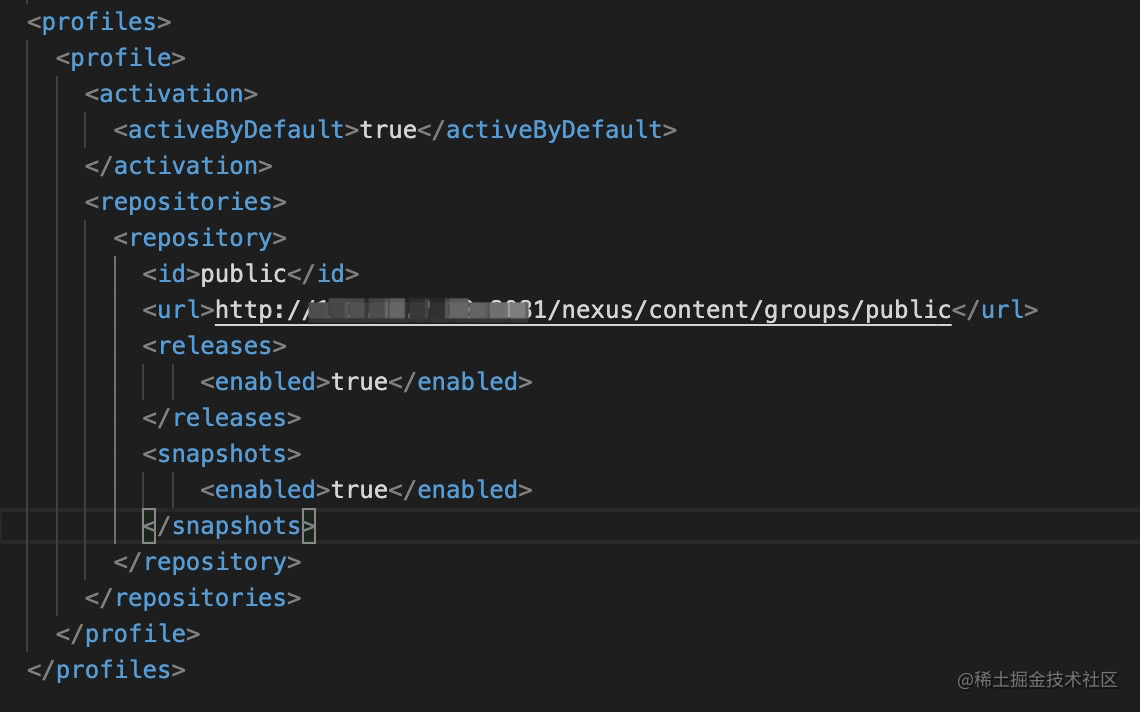Click the opening <activation> tag
This screenshot has height=712, width=1140.
pos(171,94)
